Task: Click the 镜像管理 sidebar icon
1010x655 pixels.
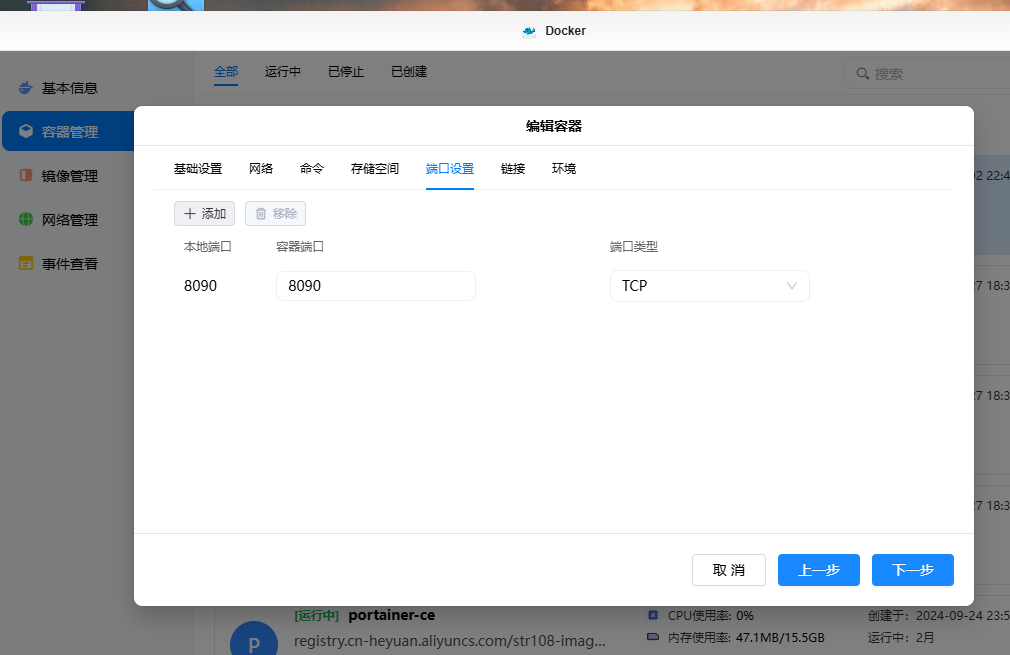Action: point(26,176)
